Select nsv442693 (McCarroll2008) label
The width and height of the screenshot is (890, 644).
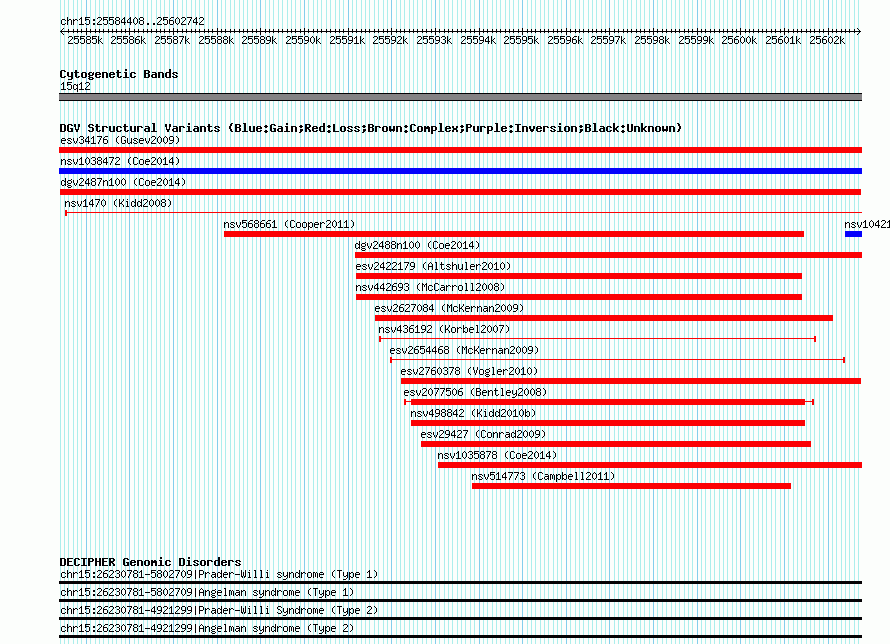(x=430, y=287)
